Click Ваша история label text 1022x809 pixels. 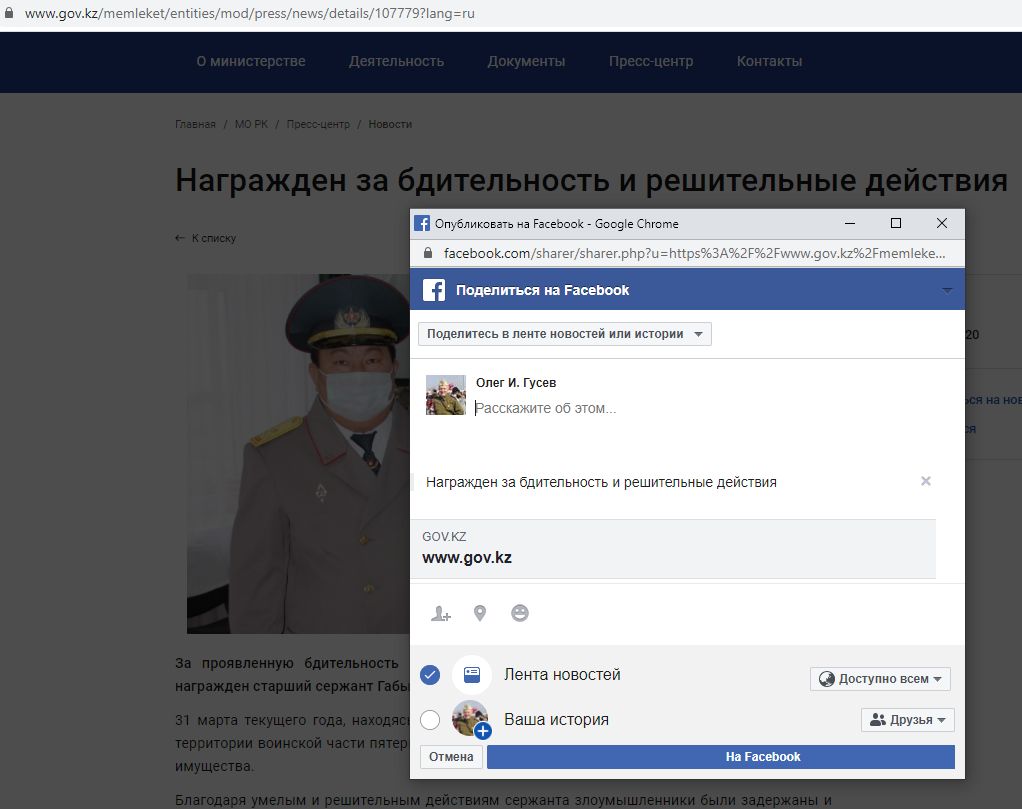tap(557, 719)
